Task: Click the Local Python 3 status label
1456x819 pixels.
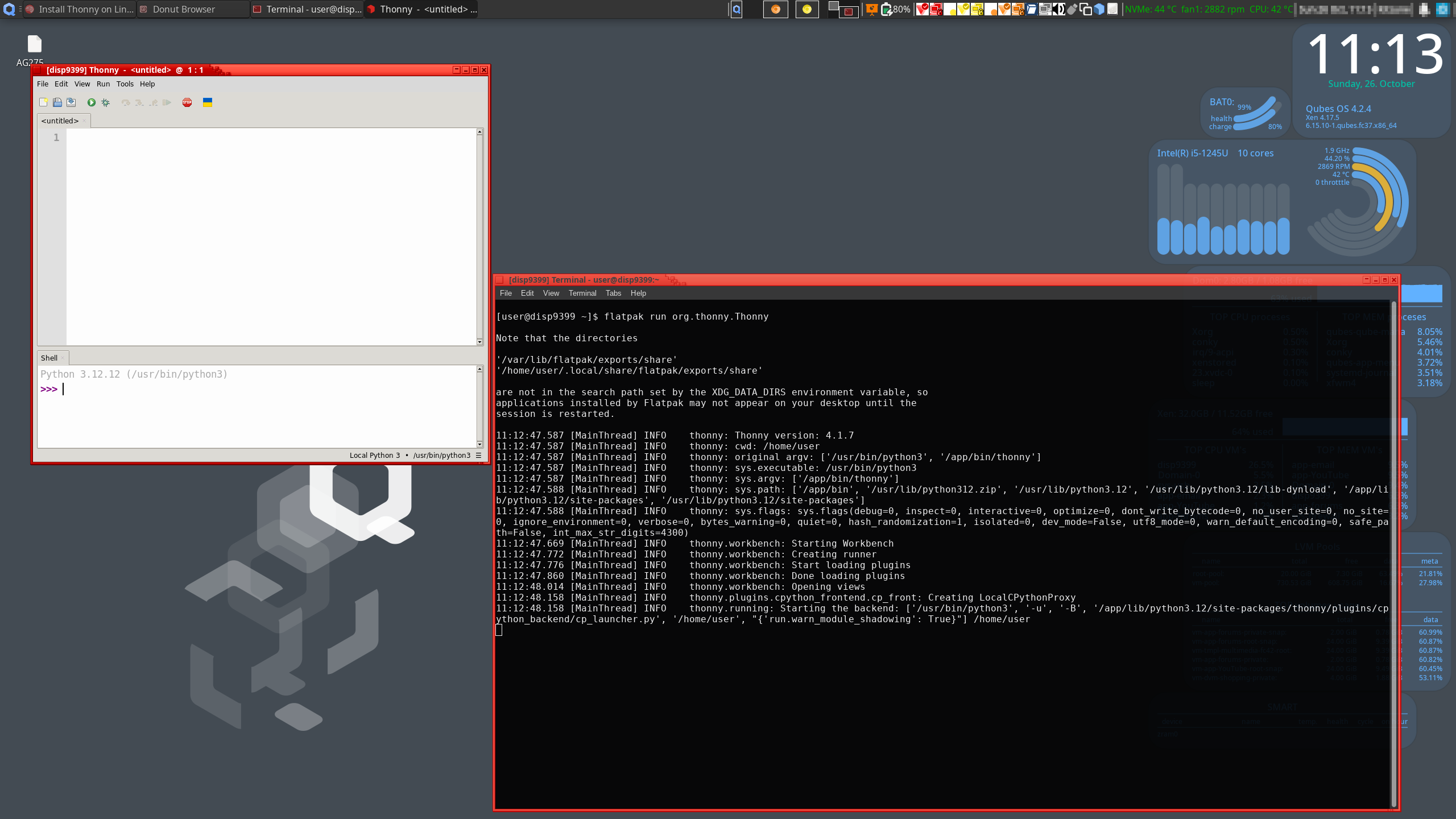Action: coord(374,455)
